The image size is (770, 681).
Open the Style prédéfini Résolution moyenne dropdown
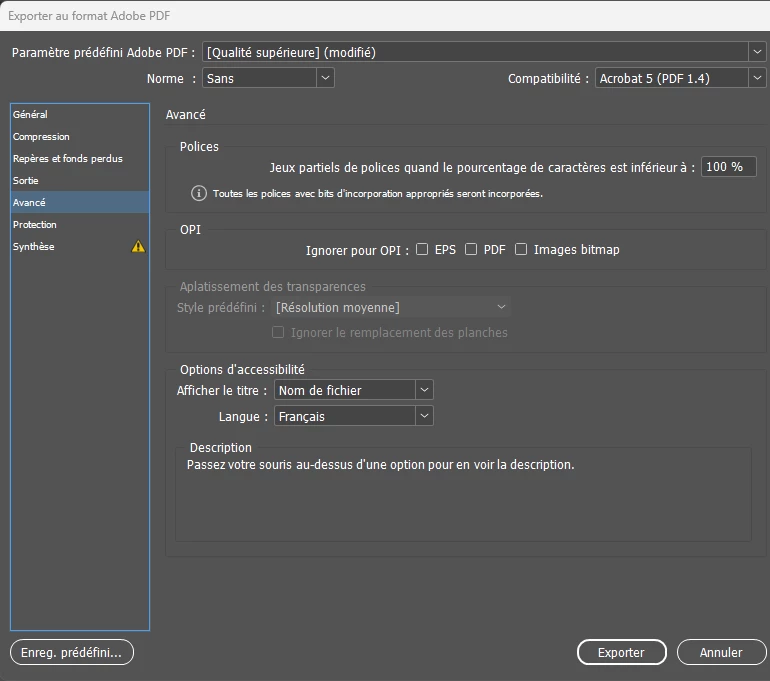click(x=391, y=307)
